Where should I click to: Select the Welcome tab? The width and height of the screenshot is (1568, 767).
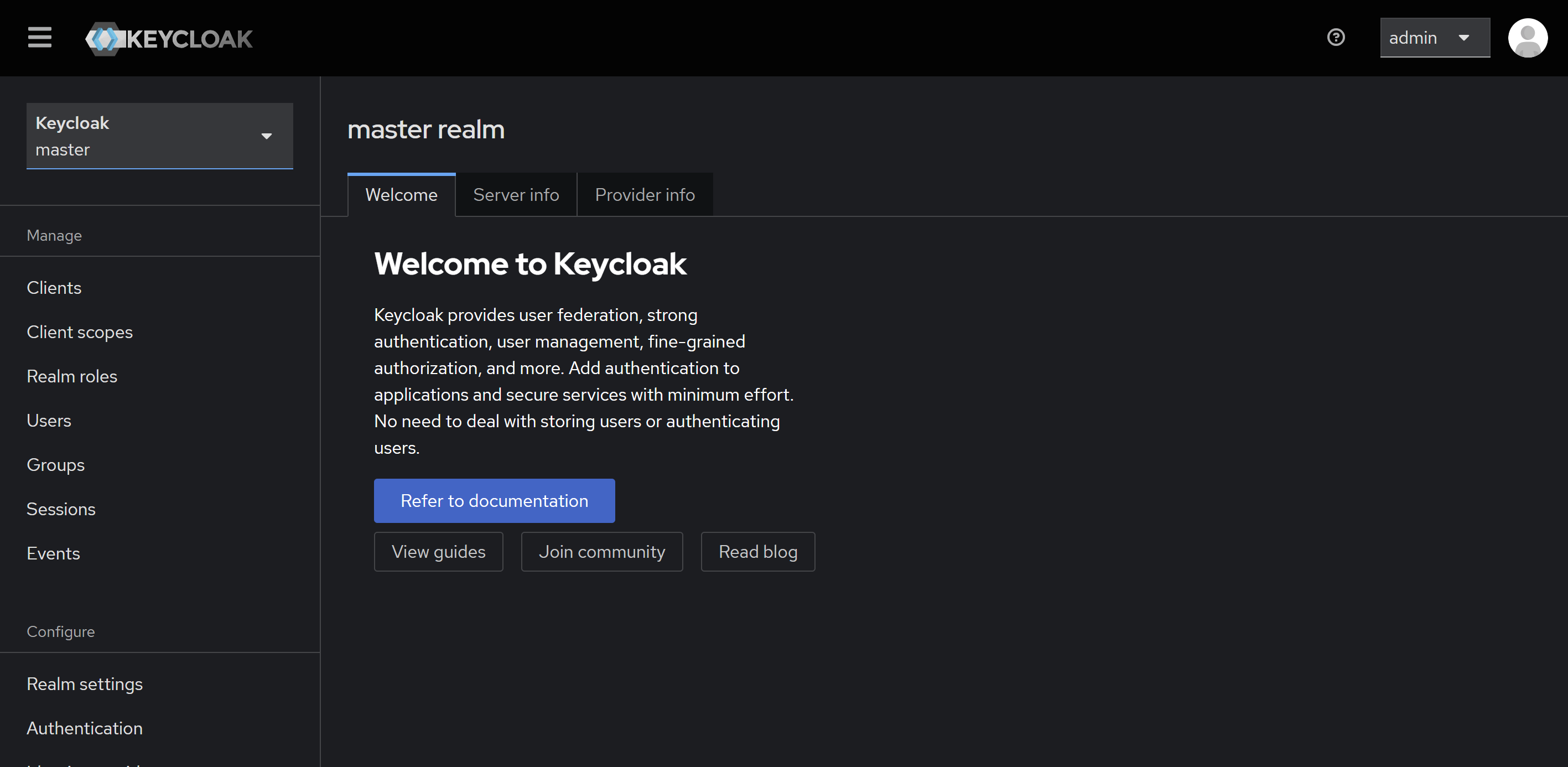pos(401,195)
